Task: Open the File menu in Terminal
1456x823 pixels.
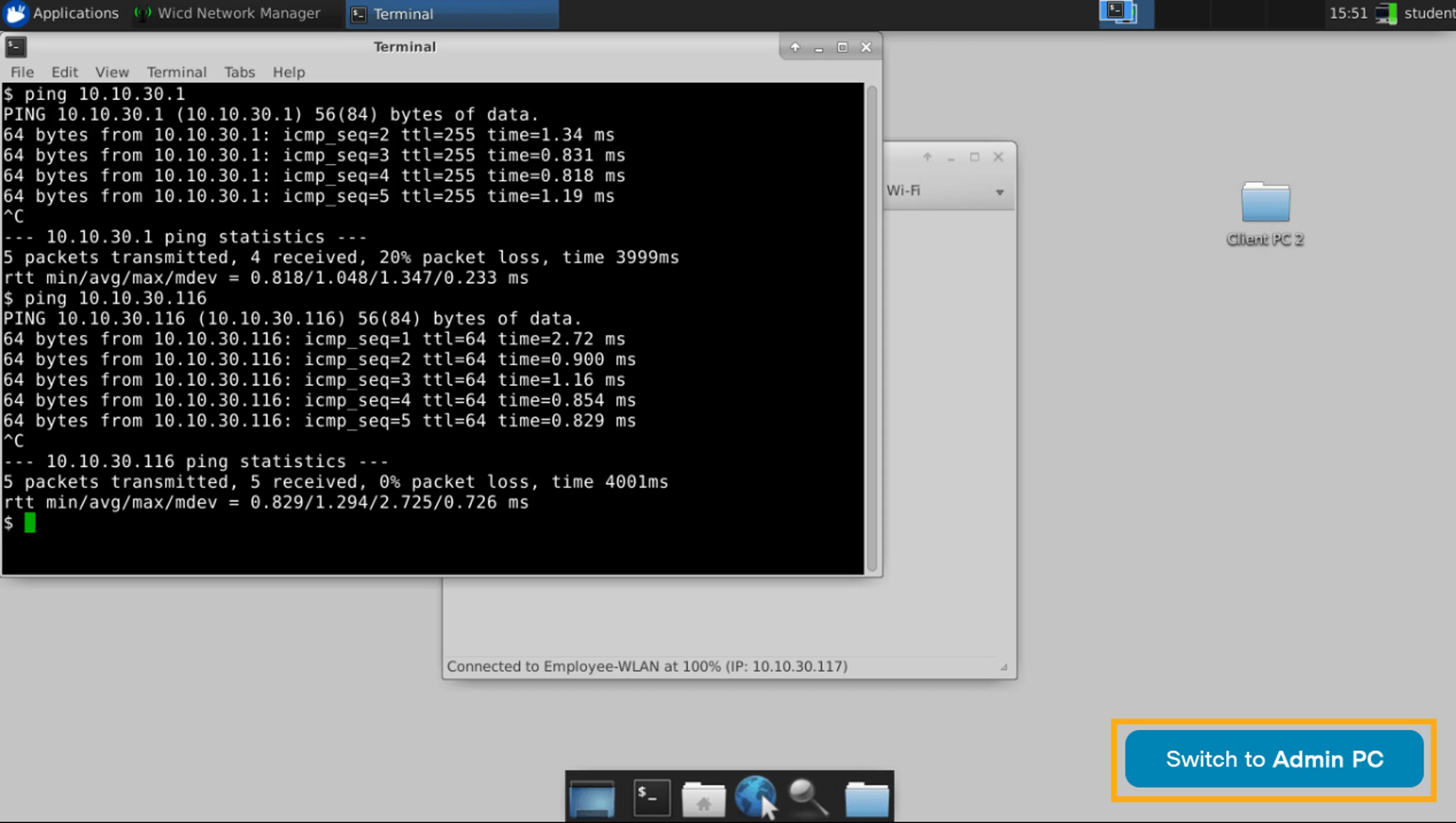Action: [x=22, y=72]
